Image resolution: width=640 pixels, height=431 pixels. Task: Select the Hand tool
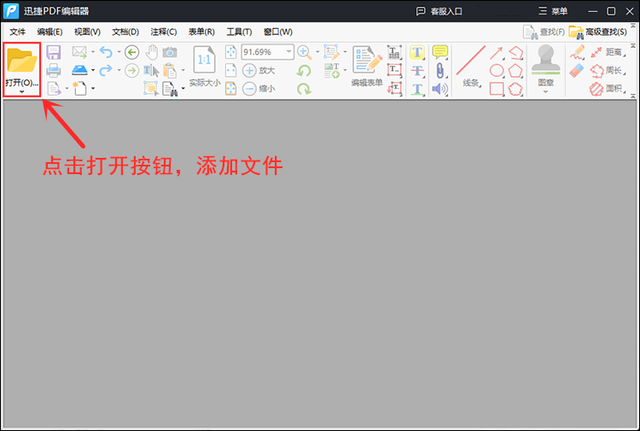152,52
